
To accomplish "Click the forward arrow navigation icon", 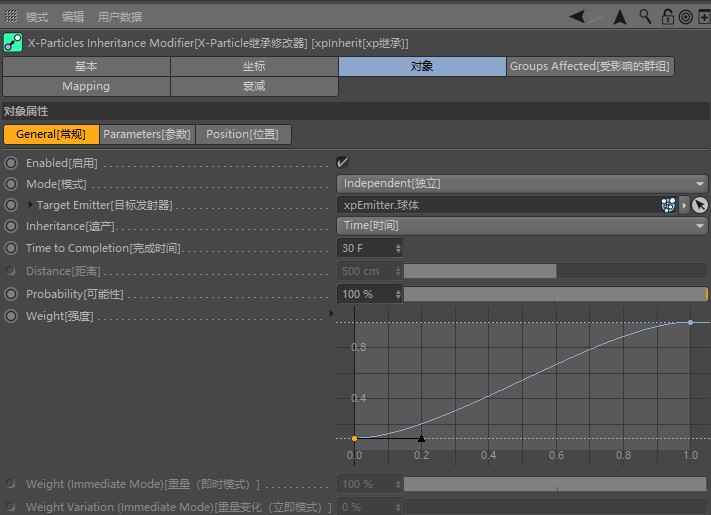I will pos(594,17).
